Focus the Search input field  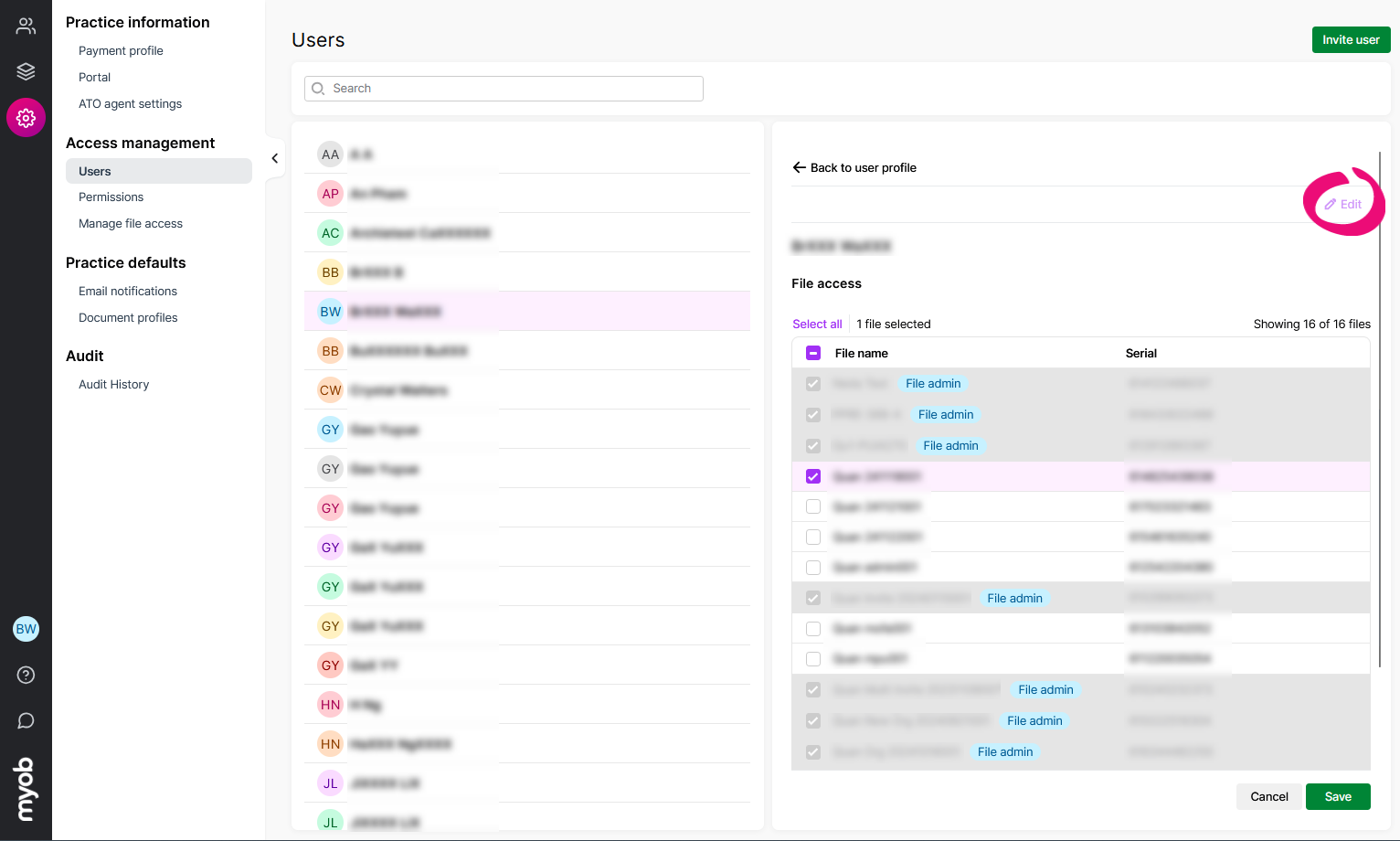point(504,89)
